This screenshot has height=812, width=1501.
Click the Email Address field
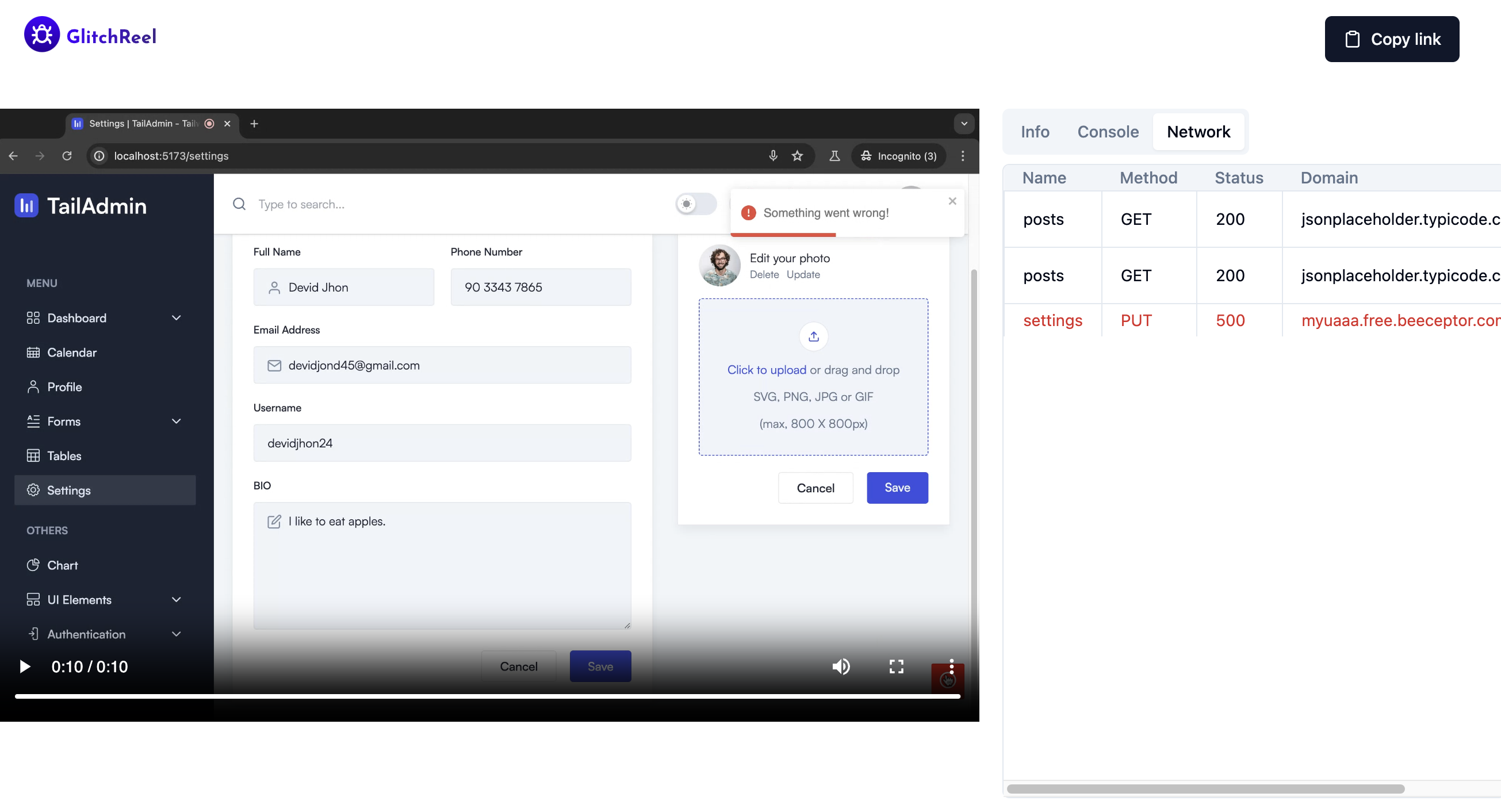442,365
